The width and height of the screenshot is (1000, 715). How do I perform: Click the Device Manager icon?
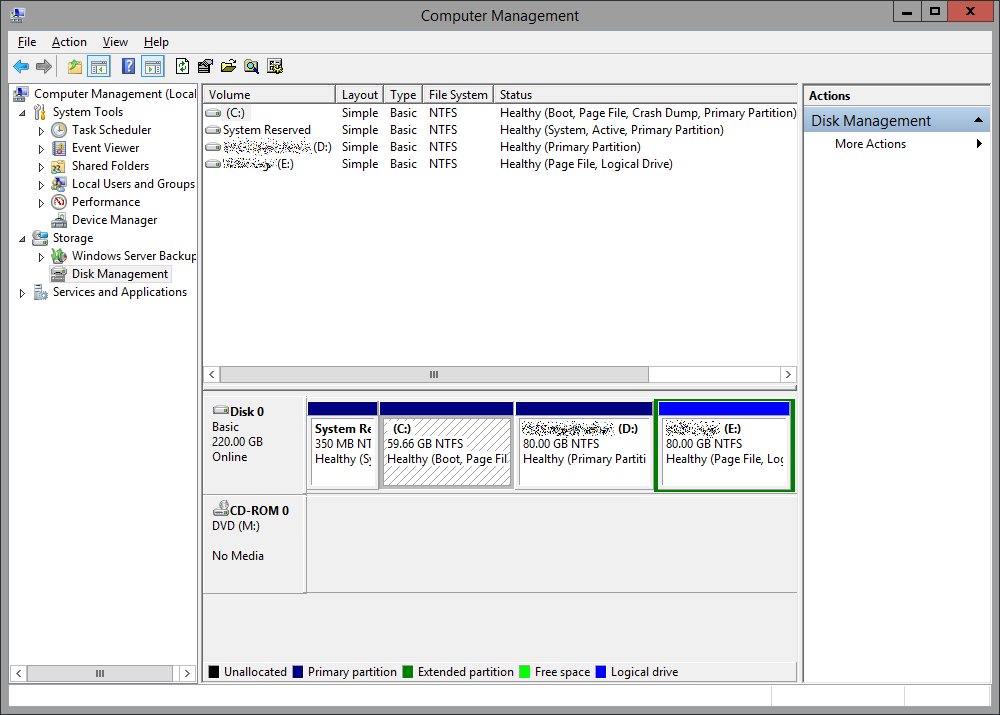(x=59, y=220)
